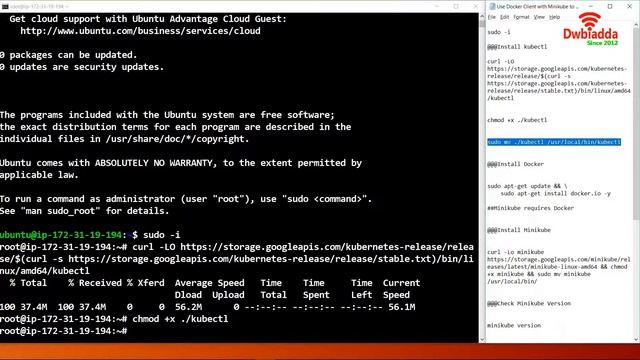Minimize the terminal window
The width and height of the screenshot is (640, 360).
pos(437,7)
